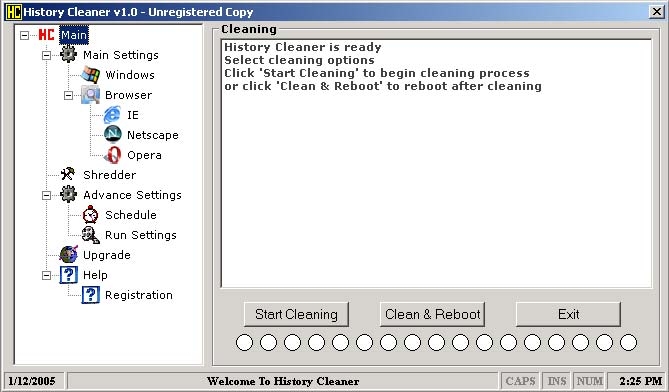The image size is (669, 392).
Task: Click the Netscape icon
Action: pyautogui.click(x=113, y=135)
